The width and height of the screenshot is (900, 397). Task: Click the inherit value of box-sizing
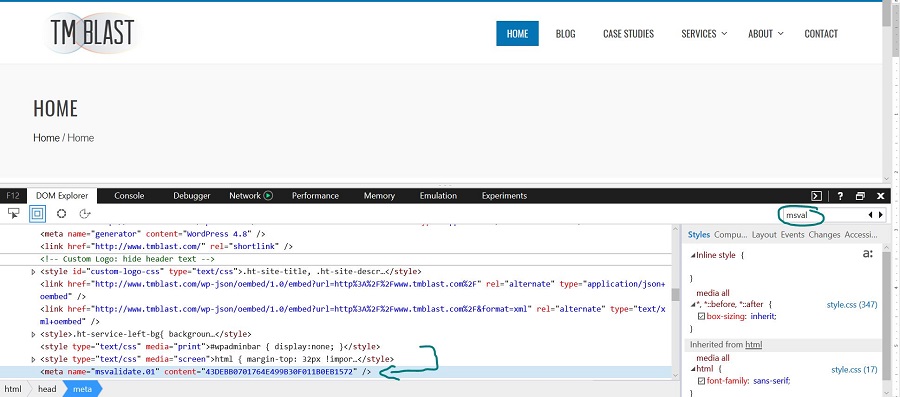point(763,316)
